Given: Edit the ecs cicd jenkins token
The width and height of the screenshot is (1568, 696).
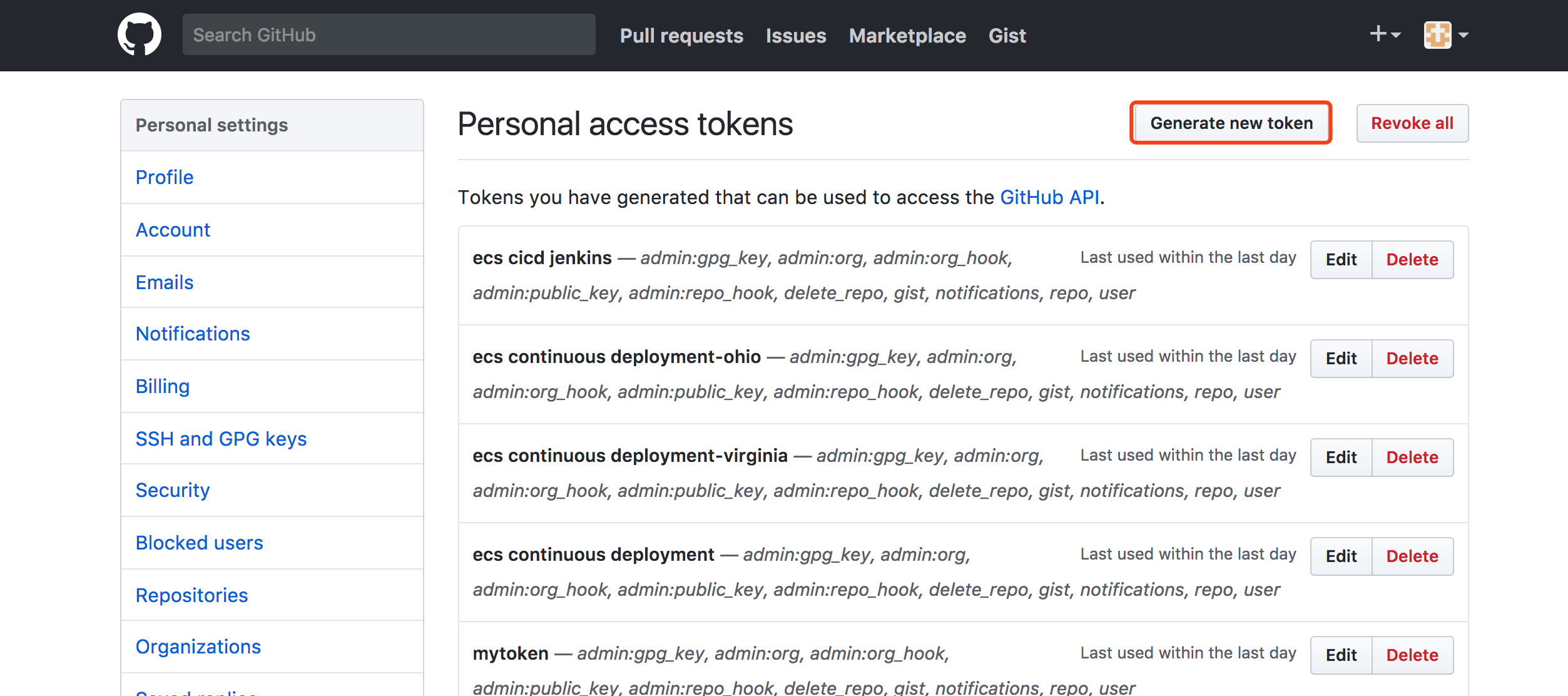Looking at the screenshot, I should click(x=1341, y=260).
